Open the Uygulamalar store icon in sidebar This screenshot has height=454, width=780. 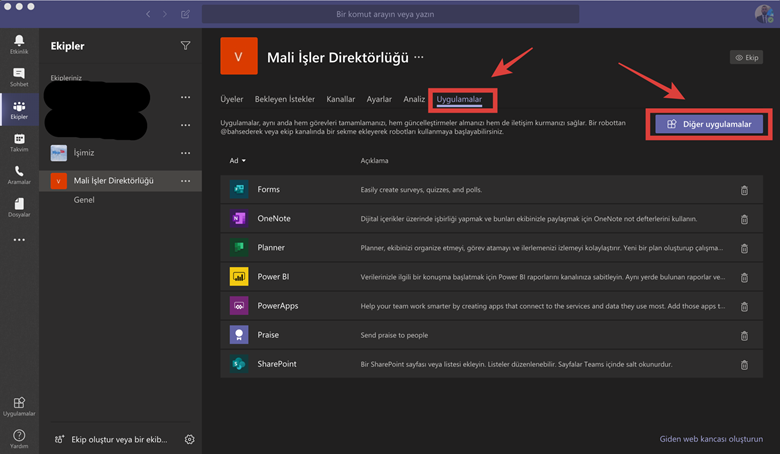(19, 406)
